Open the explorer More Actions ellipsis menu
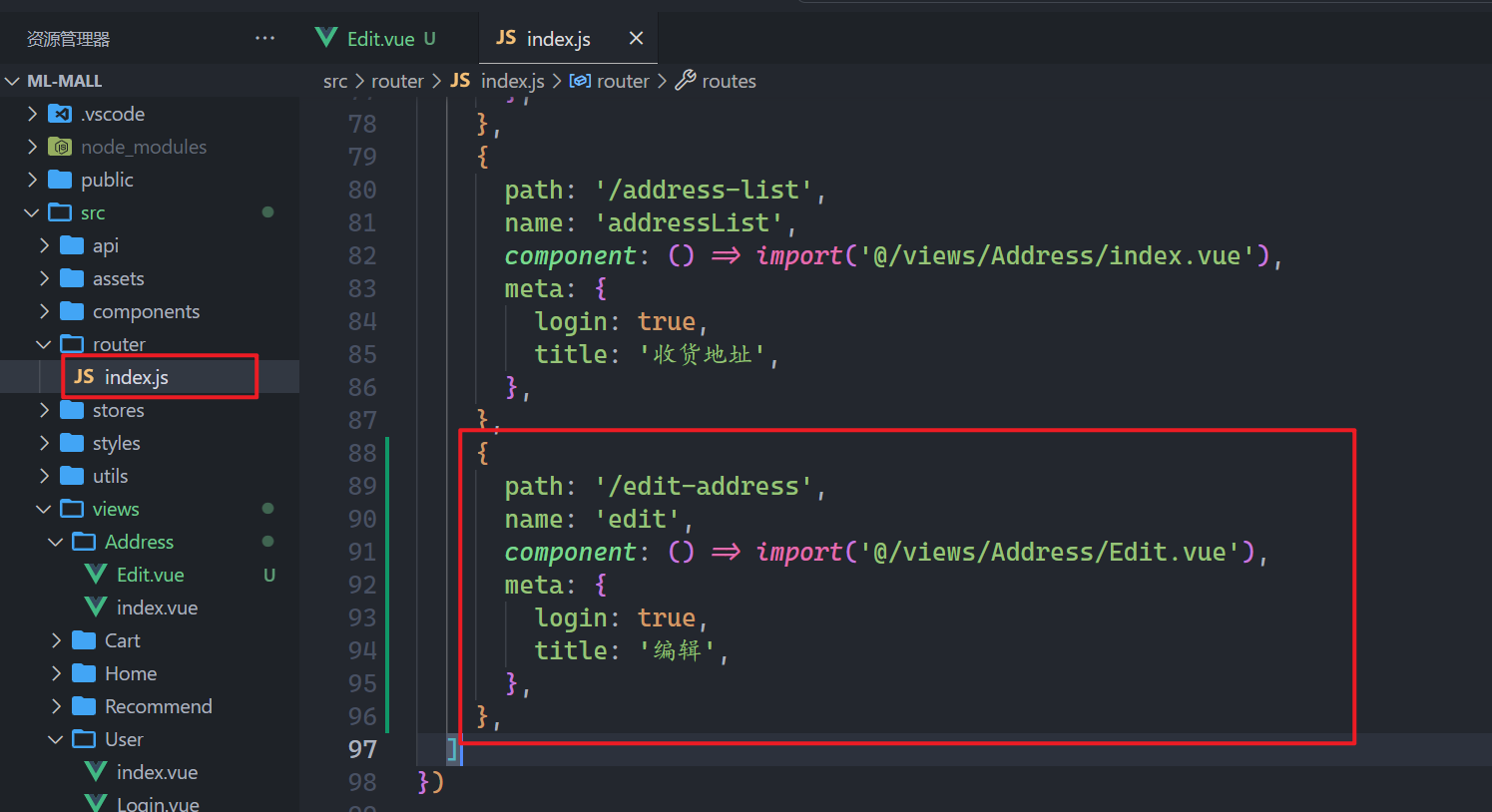This screenshot has width=1492, height=812. (264, 38)
